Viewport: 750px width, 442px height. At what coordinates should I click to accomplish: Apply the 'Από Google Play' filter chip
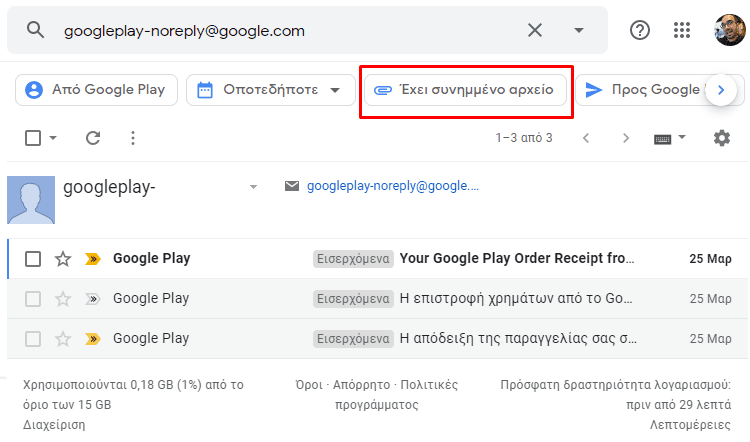click(97, 89)
